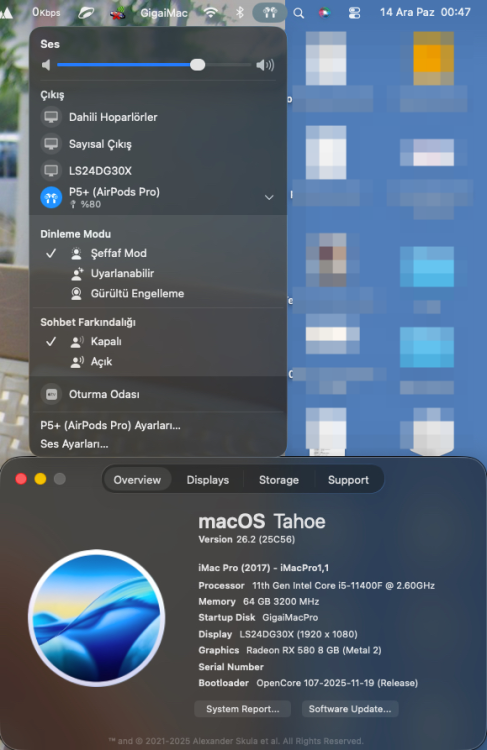The image size is (487, 750).
Task: Open the Storage tab
Action: click(279, 480)
